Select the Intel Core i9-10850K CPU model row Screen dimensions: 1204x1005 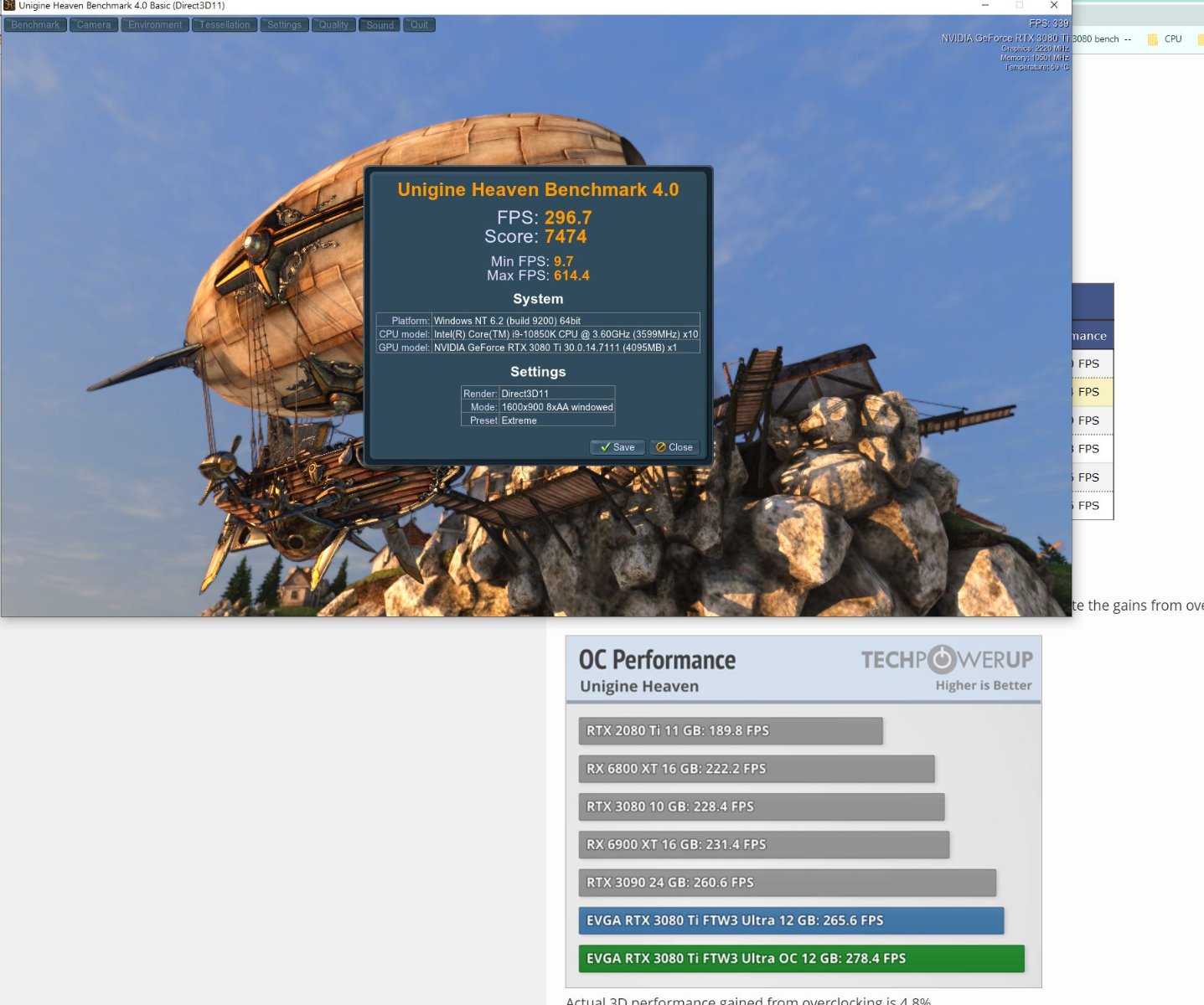click(538, 333)
